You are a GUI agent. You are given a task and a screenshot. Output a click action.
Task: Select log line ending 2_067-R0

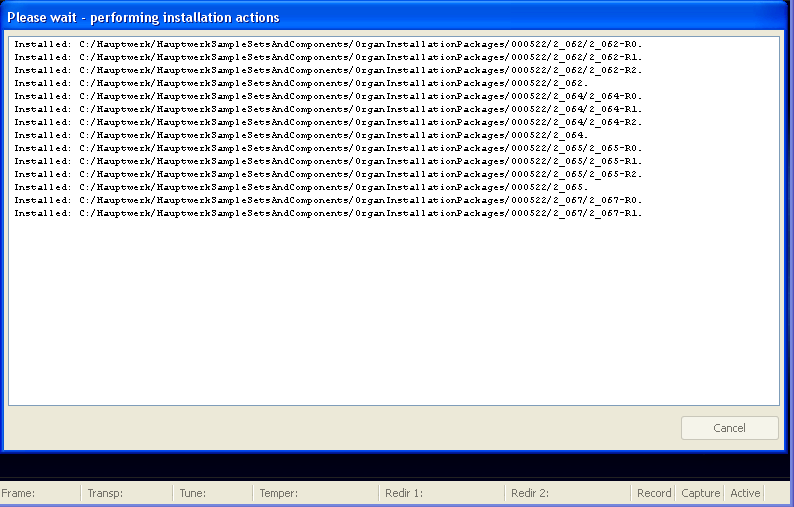point(328,200)
